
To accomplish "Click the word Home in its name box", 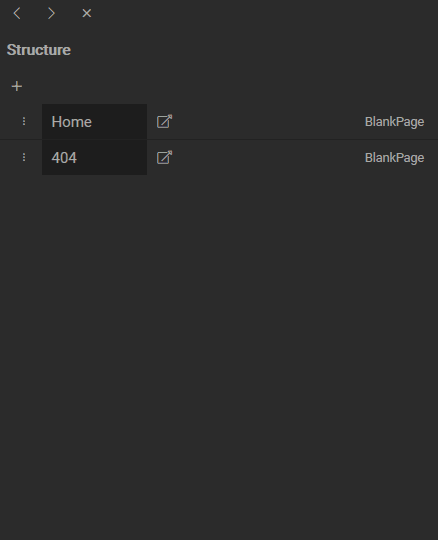I will tap(72, 122).
